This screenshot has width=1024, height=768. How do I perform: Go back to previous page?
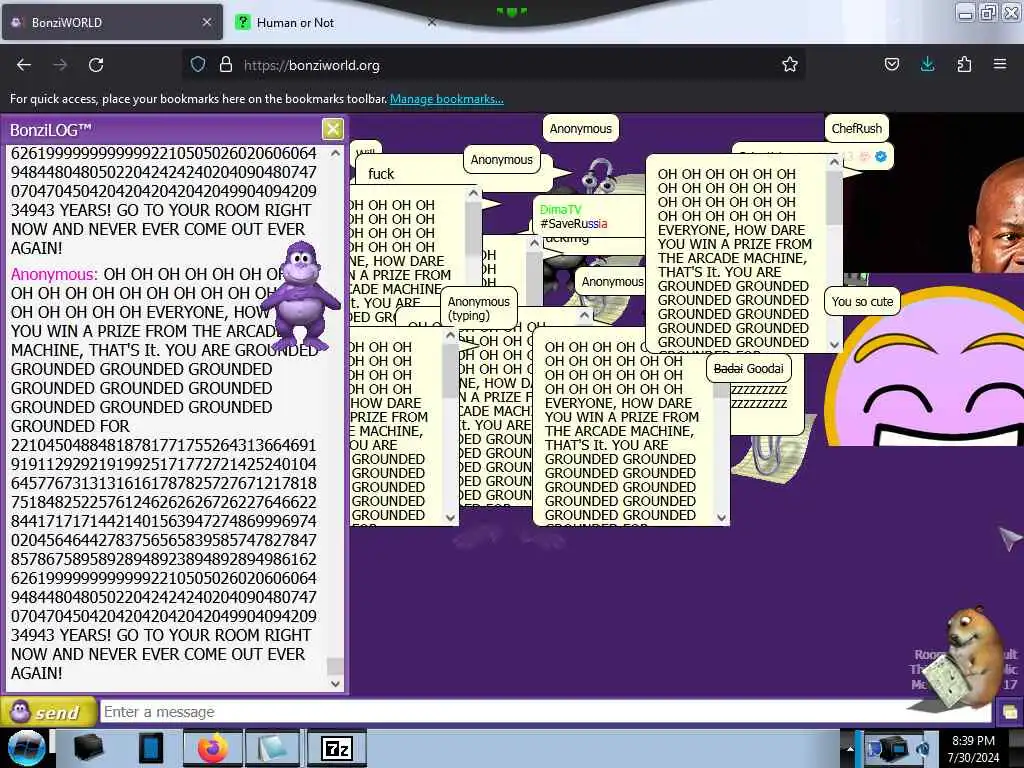(x=24, y=65)
